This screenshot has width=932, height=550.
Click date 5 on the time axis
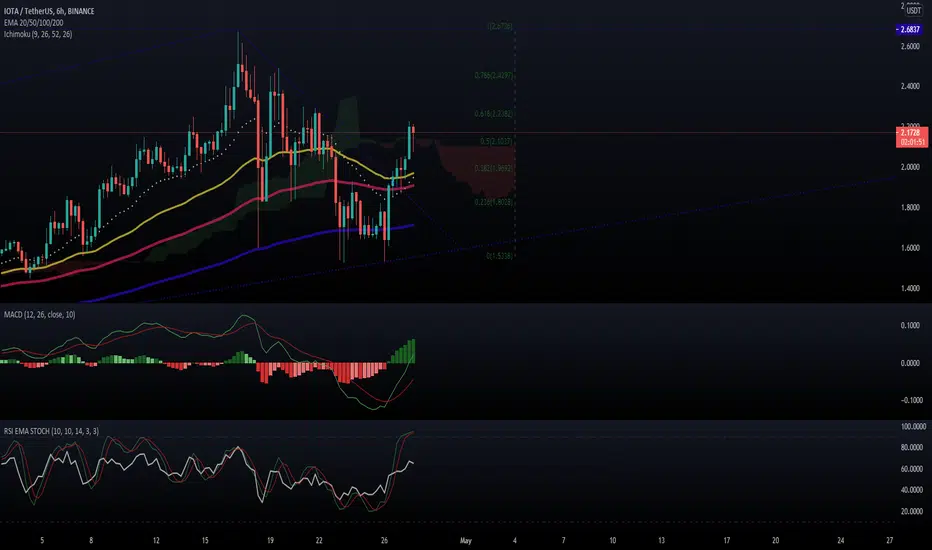coord(42,540)
